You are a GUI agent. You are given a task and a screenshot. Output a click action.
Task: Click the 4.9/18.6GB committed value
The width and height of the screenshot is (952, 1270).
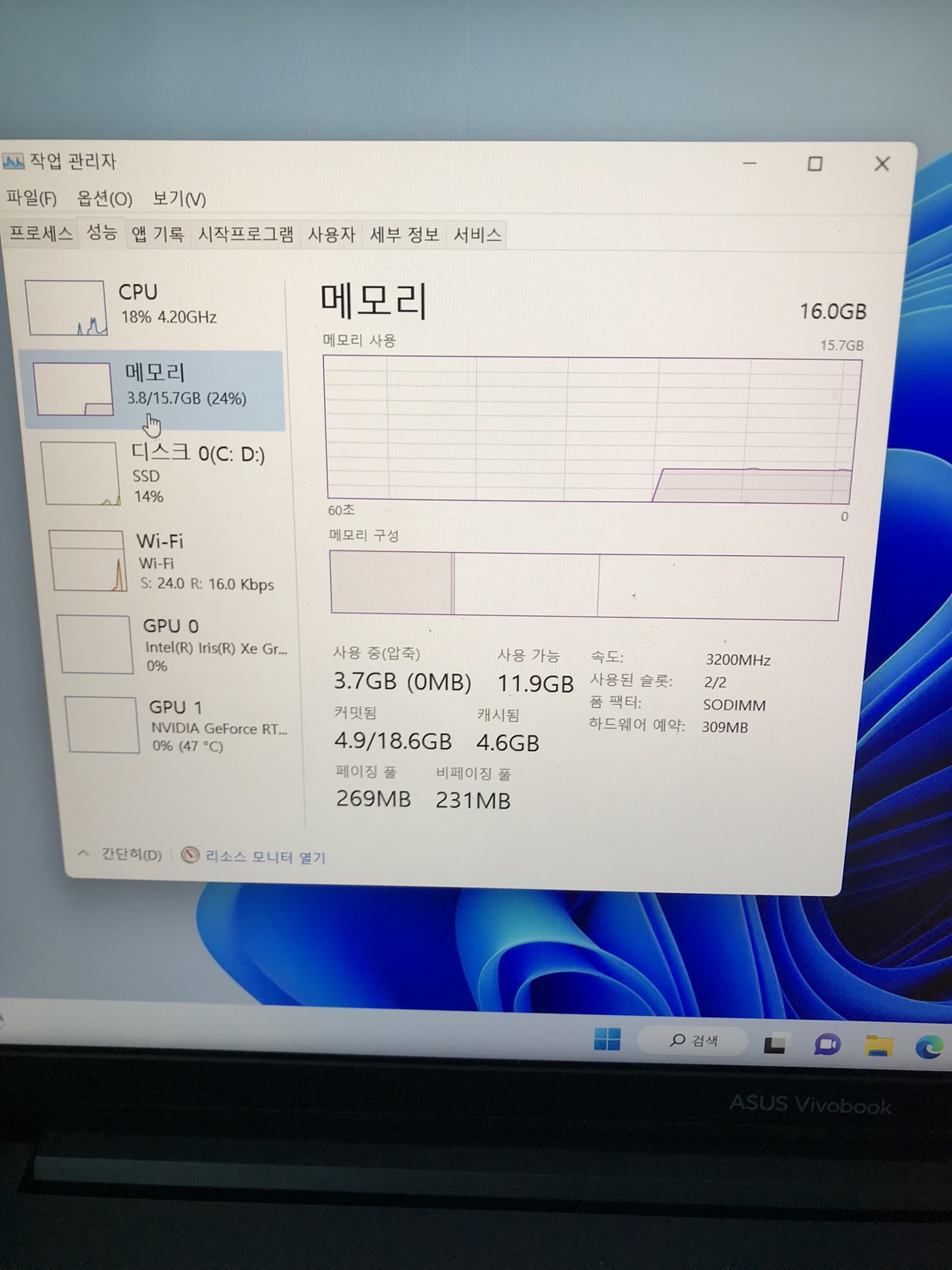pyautogui.click(x=392, y=740)
